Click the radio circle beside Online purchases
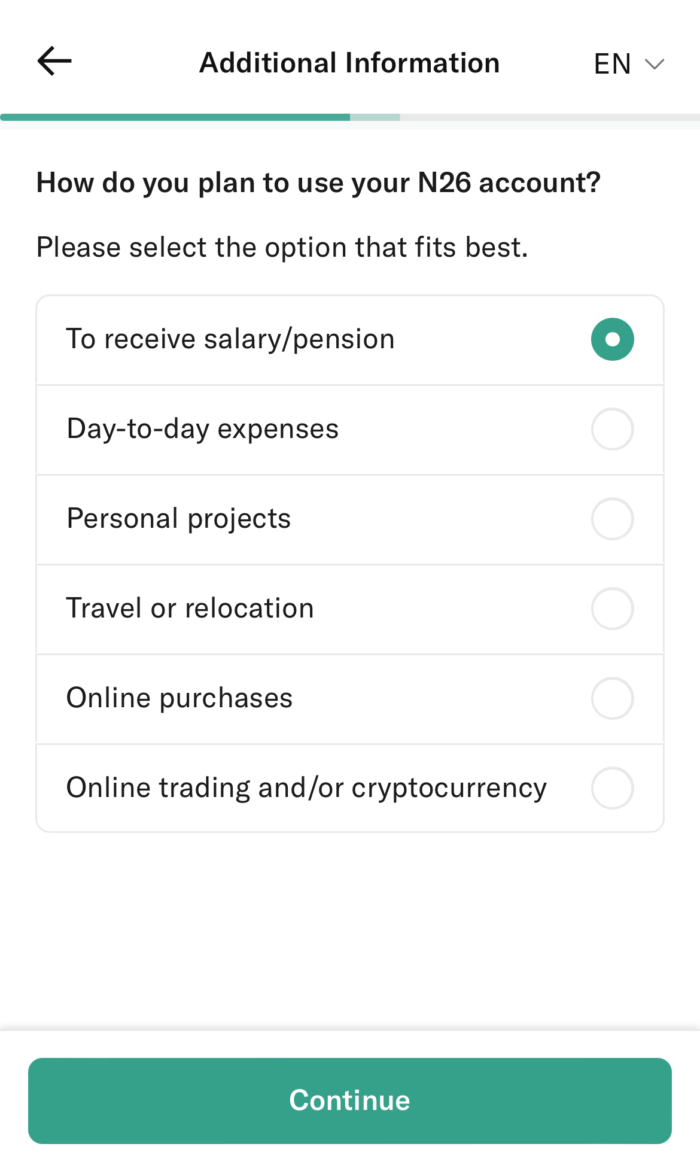The width and height of the screenshot is (700, 1174). [x=612, y=698]
